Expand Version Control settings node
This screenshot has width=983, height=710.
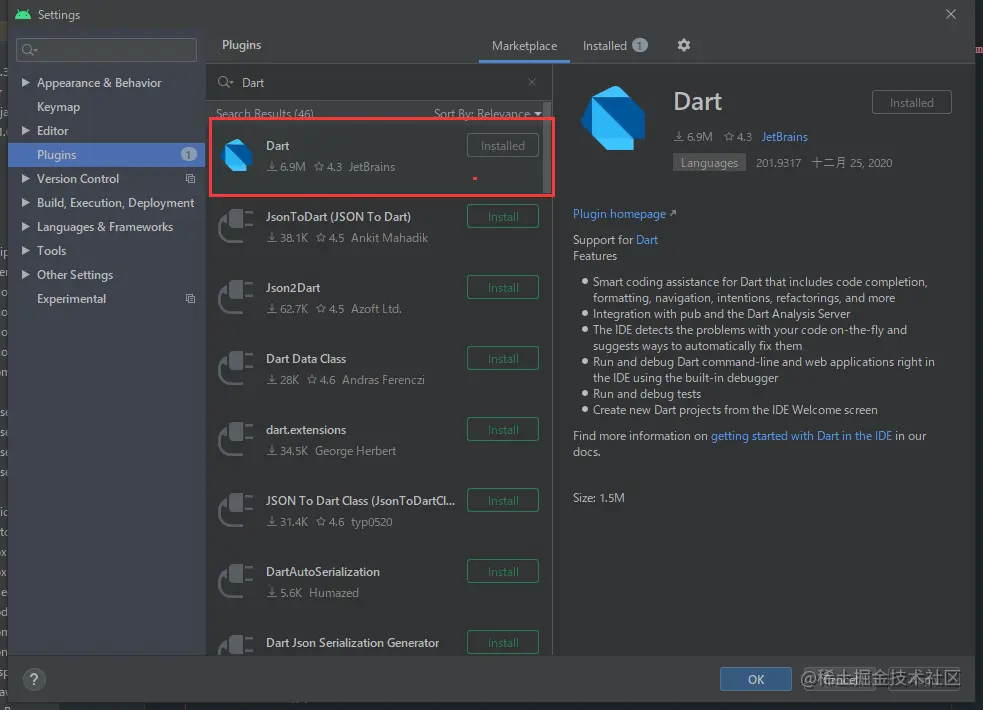pyautogui.click(x=26, y=179)
